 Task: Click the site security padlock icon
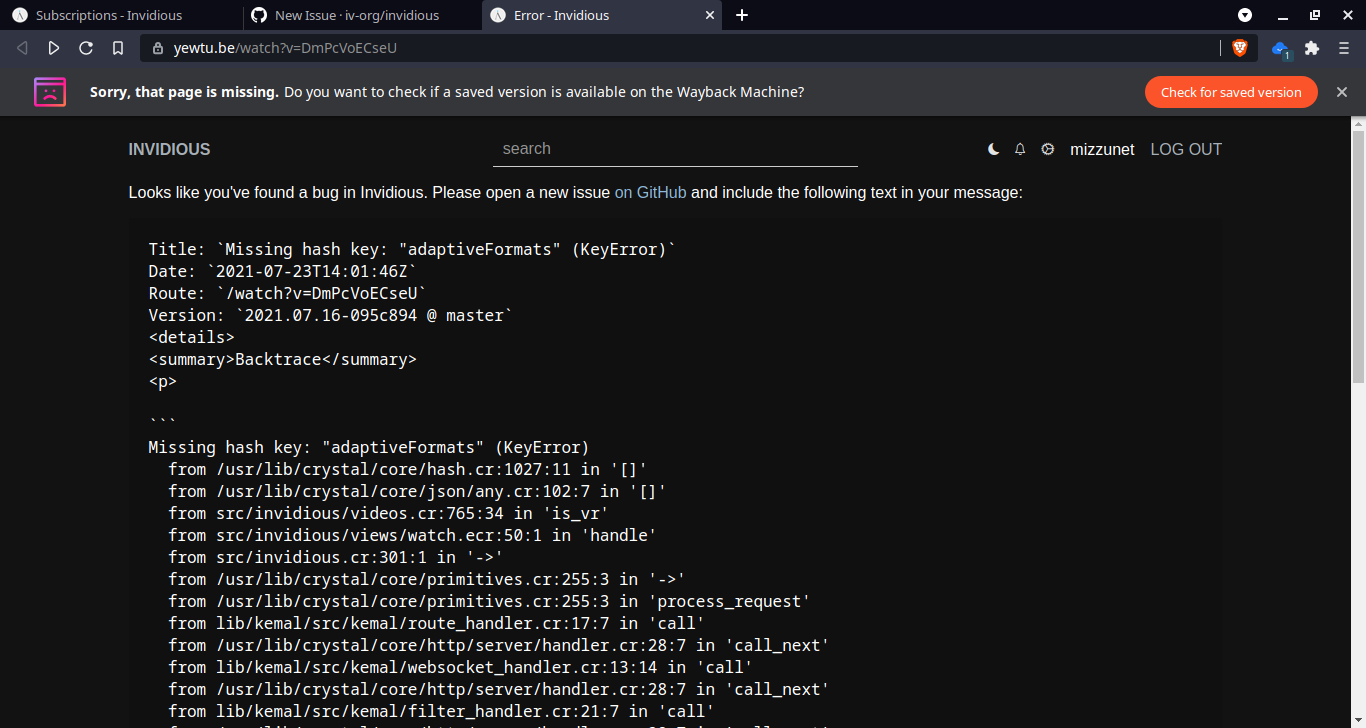pos(158,47)
